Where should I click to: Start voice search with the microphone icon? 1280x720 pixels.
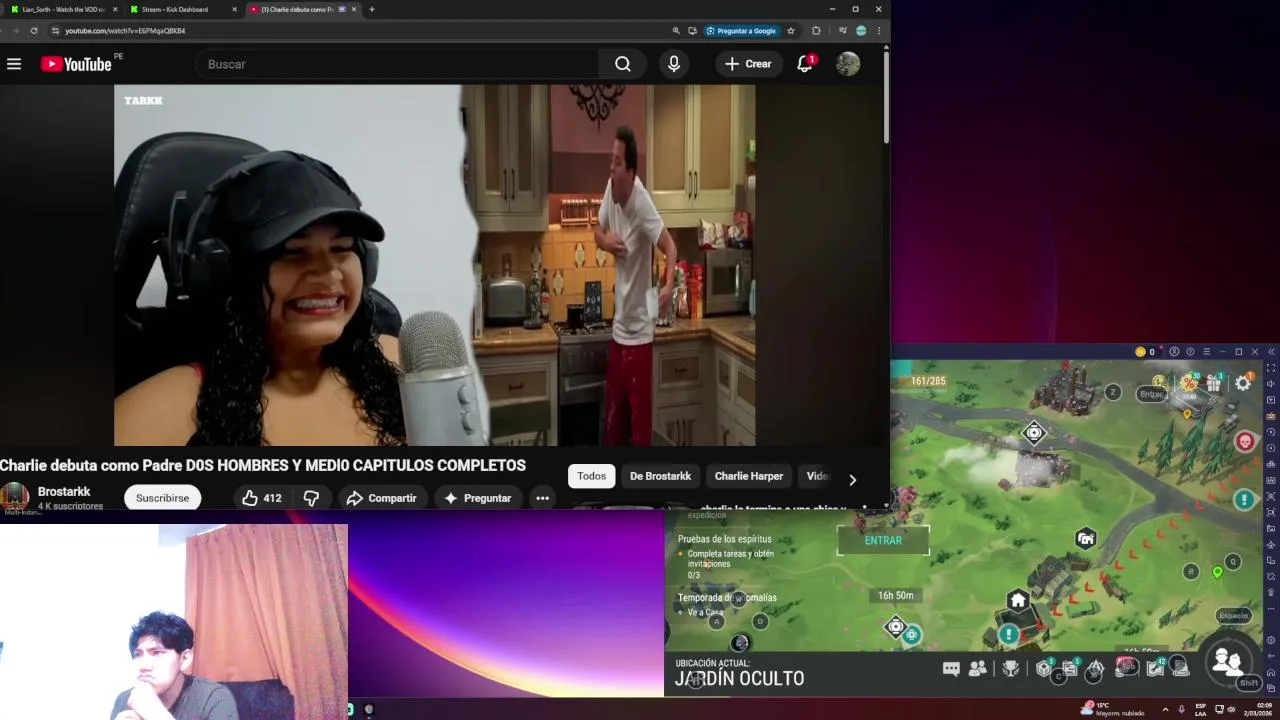674,64
